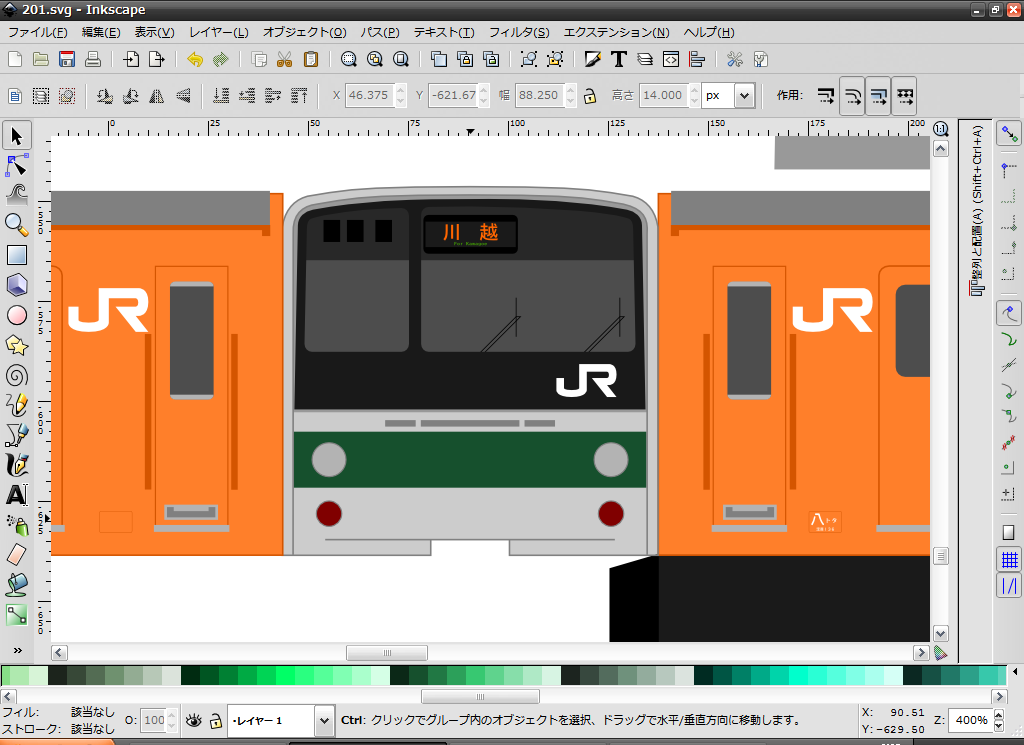
Task: Choose the Text tool
Action: pos(17,495)
